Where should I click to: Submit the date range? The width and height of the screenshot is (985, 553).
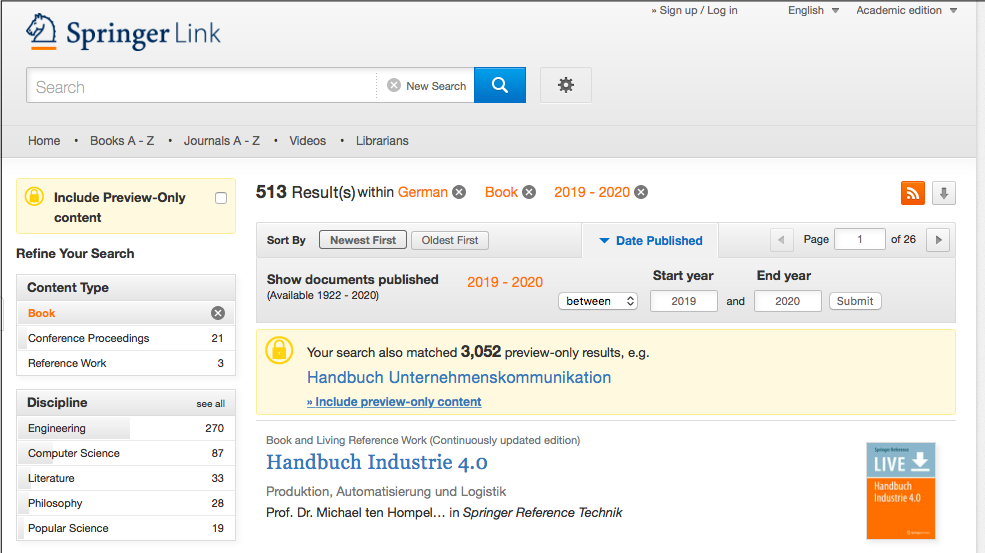click(x=855, y=301)
